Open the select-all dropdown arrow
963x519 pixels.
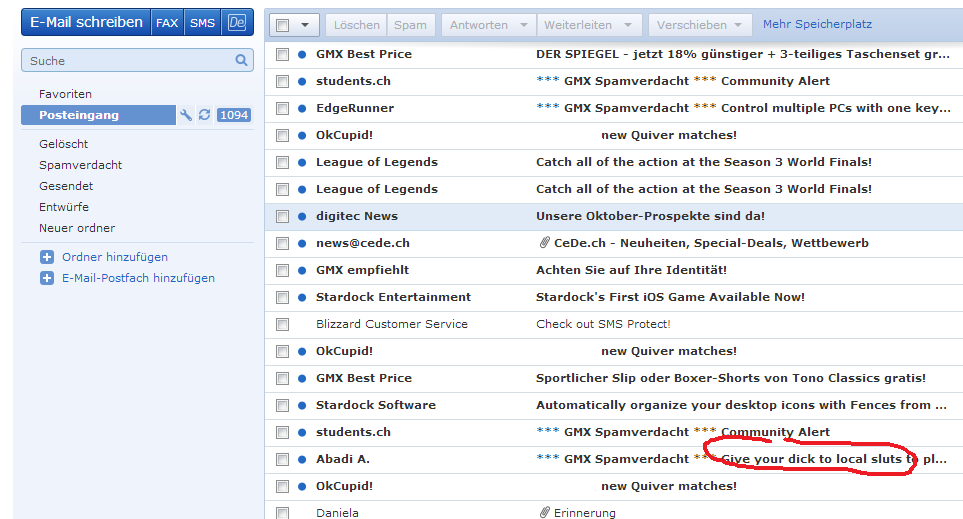305,25
